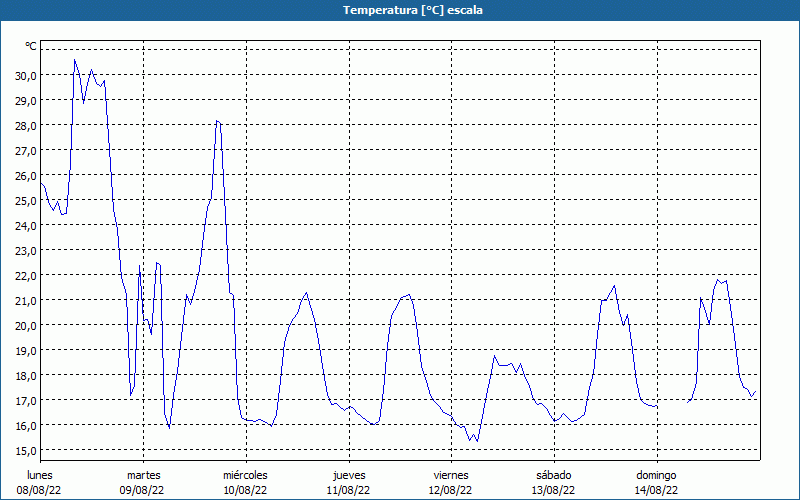This screenshot has height=500, width=800.
Task: Select the 14/08/22 date label
Action: tap(656, 490)
